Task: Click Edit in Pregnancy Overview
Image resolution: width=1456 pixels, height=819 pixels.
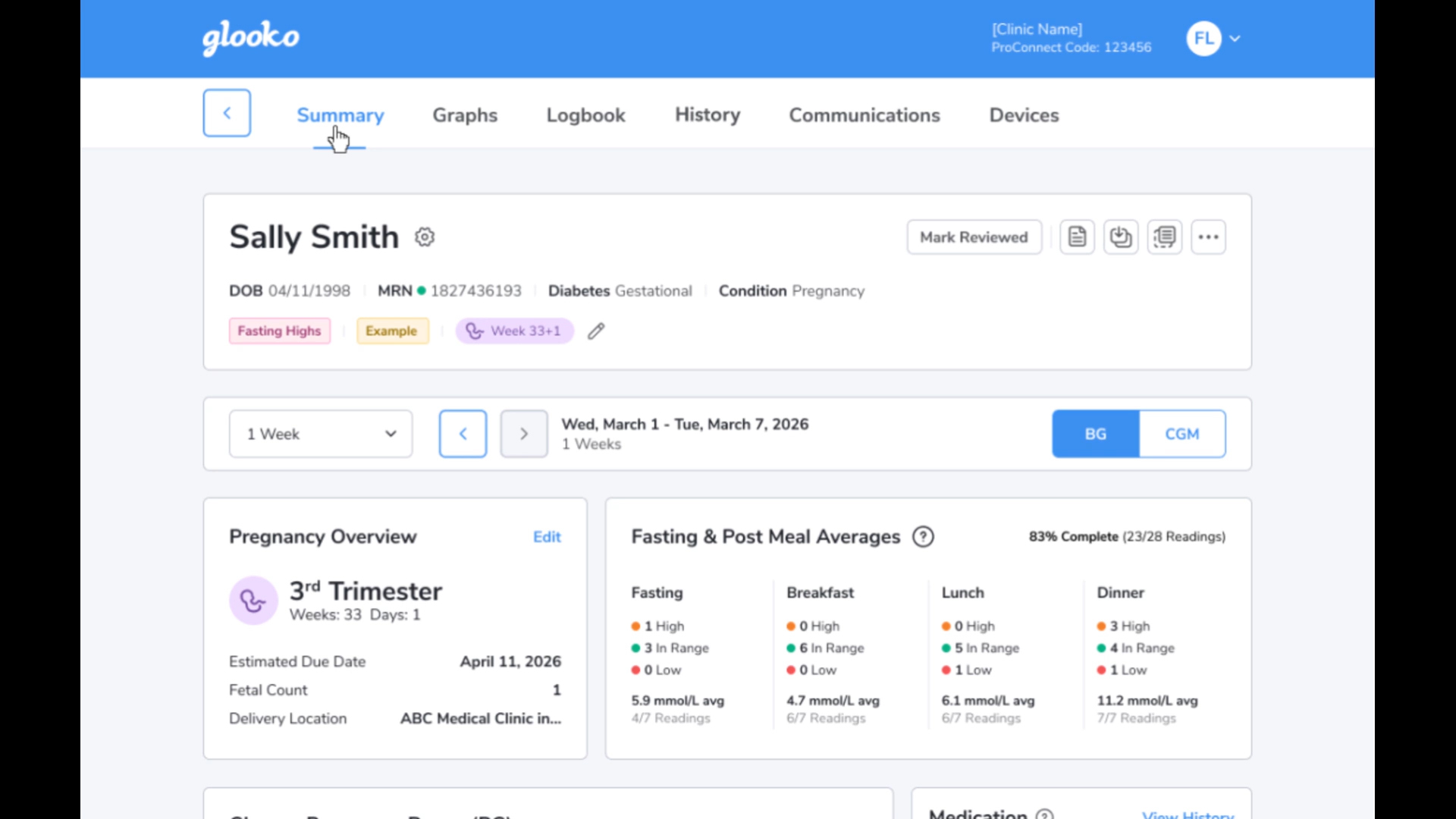Action: (547, 537)
